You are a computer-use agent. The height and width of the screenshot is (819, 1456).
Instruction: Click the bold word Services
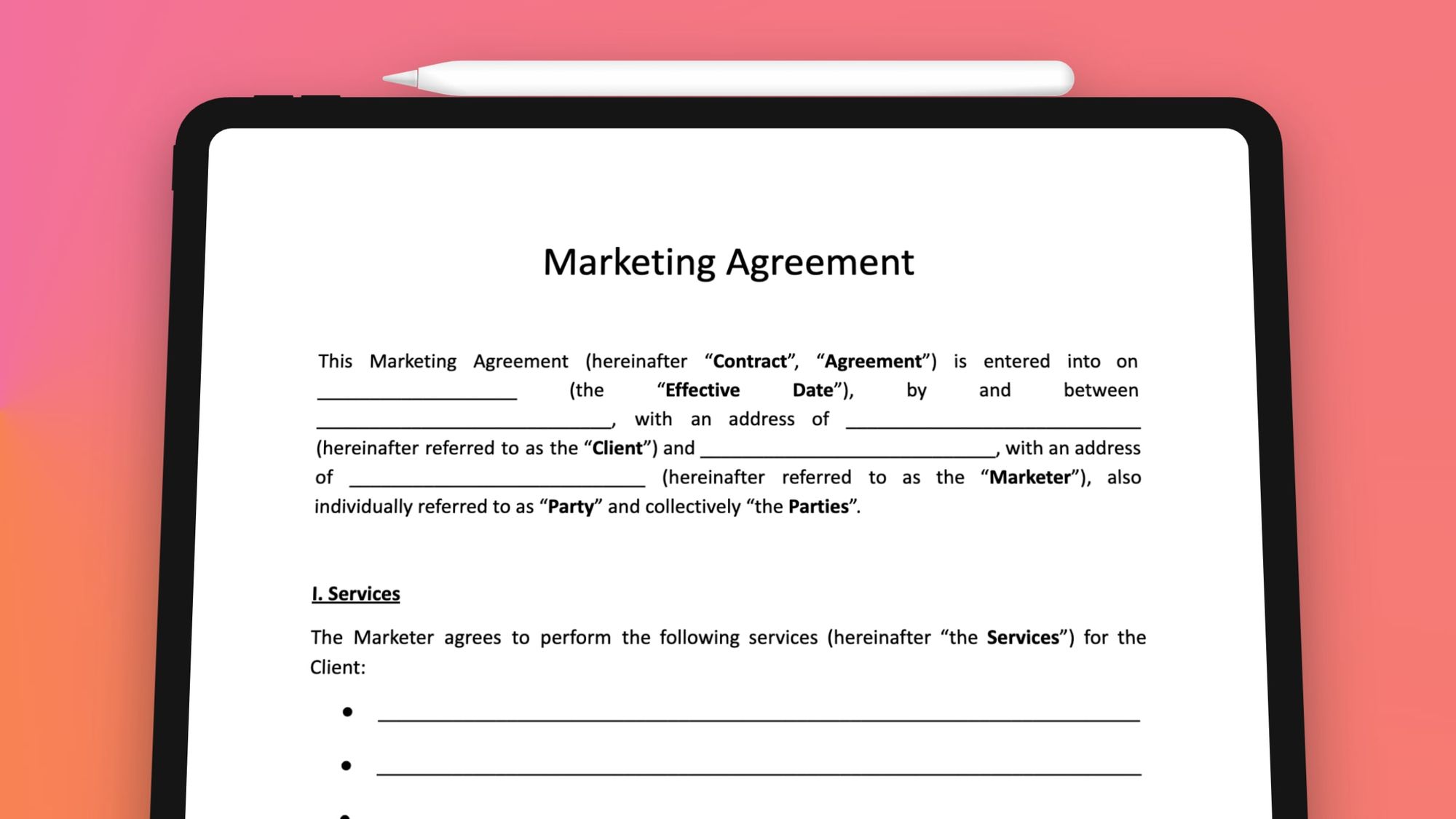pos(1021,636)
